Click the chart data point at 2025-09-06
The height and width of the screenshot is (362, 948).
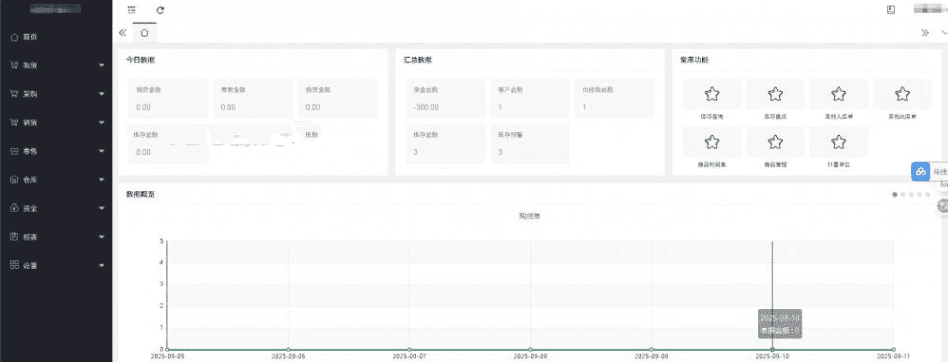288,349
